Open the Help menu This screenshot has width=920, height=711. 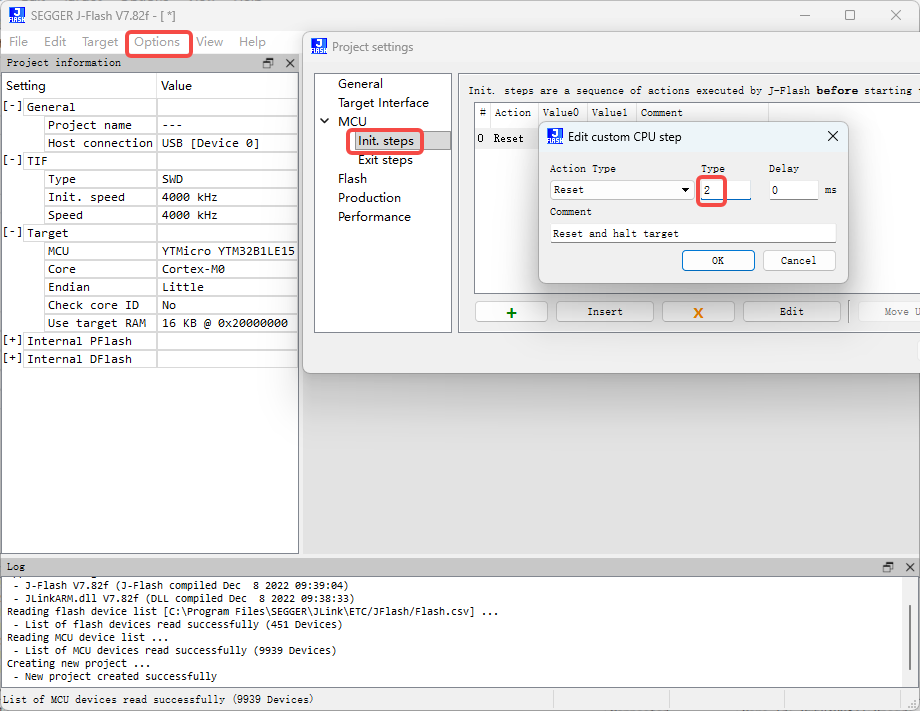(x=252, y=42)
